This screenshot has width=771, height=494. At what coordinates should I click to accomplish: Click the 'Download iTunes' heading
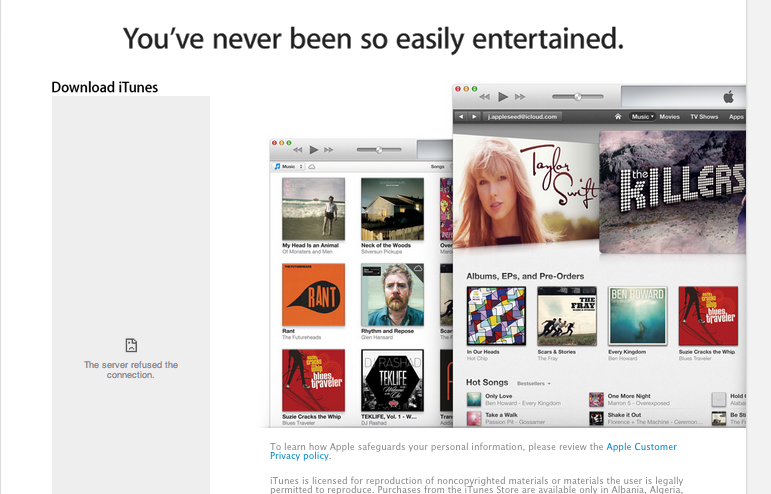click(105, 87)
